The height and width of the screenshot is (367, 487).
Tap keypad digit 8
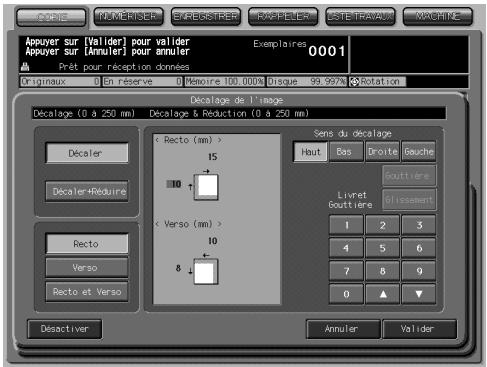pos(382,271)
